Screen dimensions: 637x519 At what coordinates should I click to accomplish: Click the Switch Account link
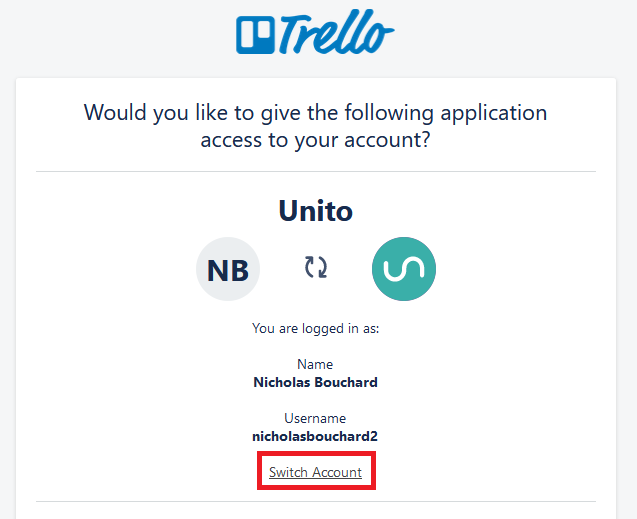click(x=315, y=472)
